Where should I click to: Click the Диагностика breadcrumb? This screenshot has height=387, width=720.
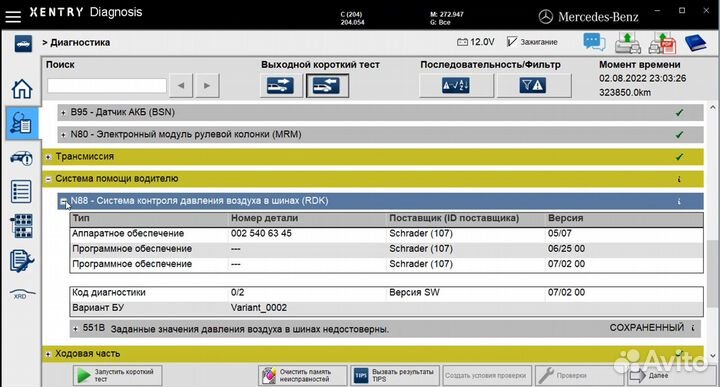(x=80, y=42)
